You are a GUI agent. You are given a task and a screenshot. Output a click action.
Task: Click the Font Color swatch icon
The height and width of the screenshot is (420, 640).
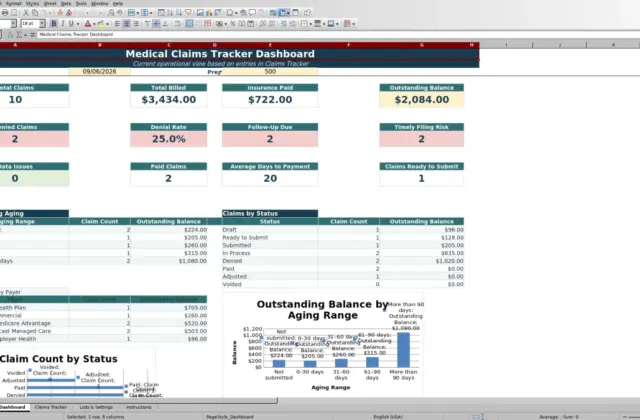(x=87, y=24)
